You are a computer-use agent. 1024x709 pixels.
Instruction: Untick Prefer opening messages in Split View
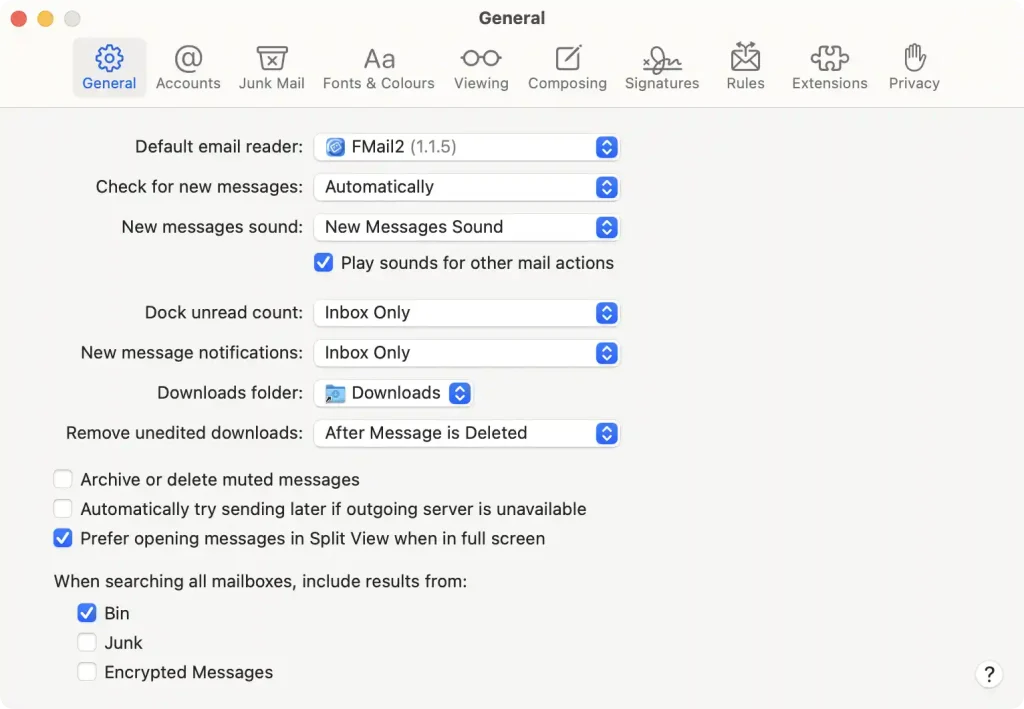(63, 538)
